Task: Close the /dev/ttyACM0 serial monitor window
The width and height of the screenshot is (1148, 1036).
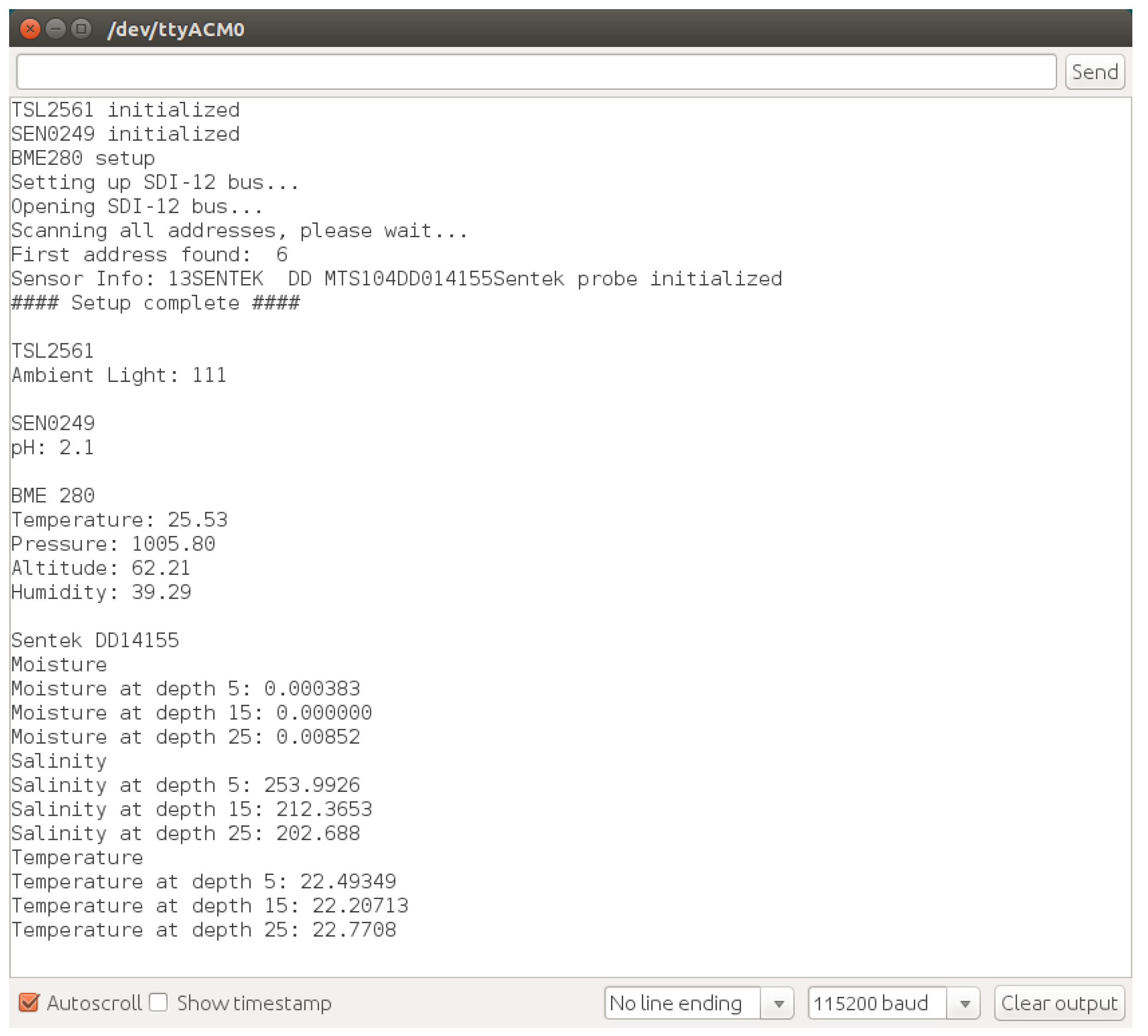Action: click(30, 28)
